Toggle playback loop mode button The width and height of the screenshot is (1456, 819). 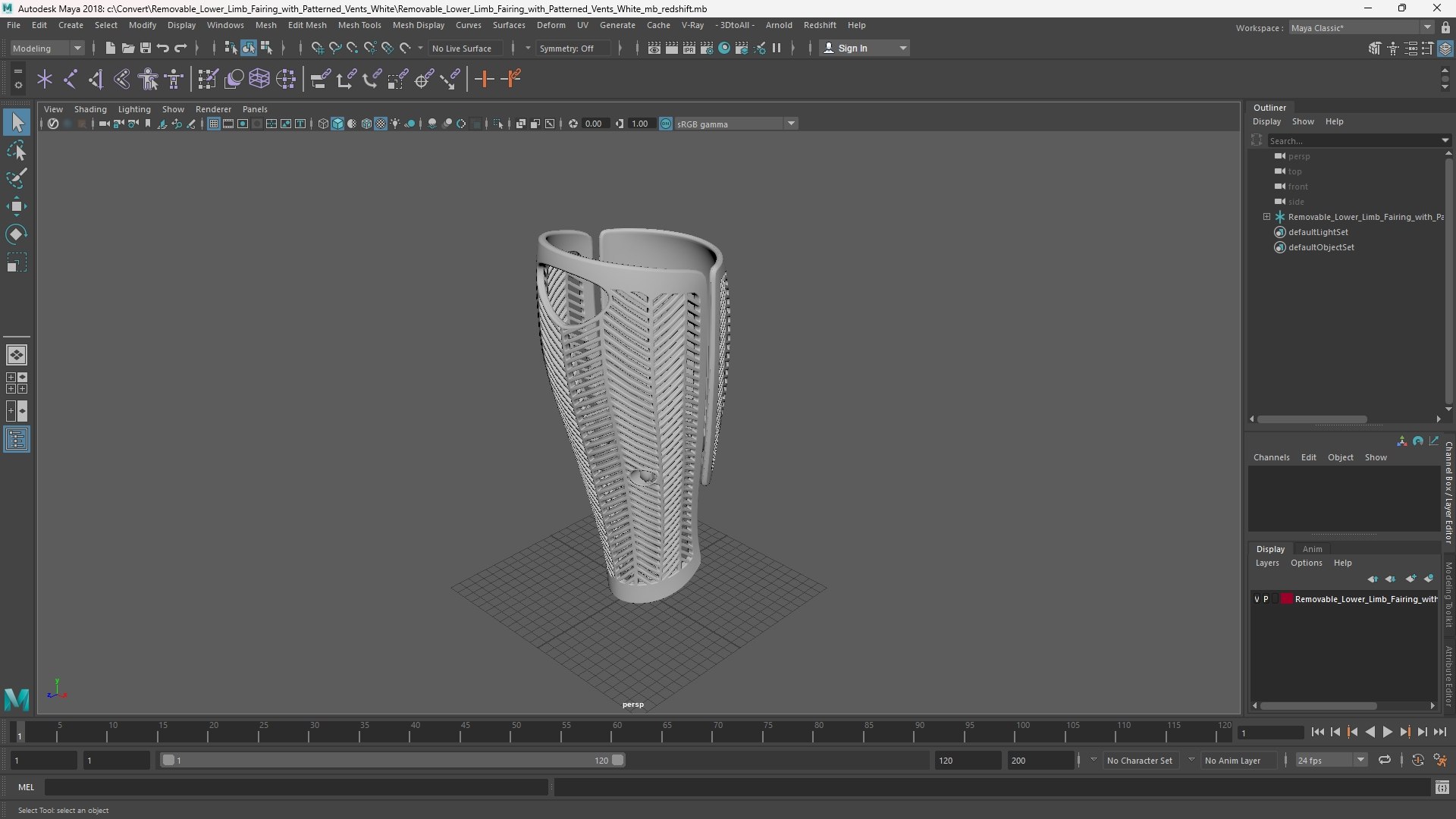pyautogui.click(x=1385, y=760)
